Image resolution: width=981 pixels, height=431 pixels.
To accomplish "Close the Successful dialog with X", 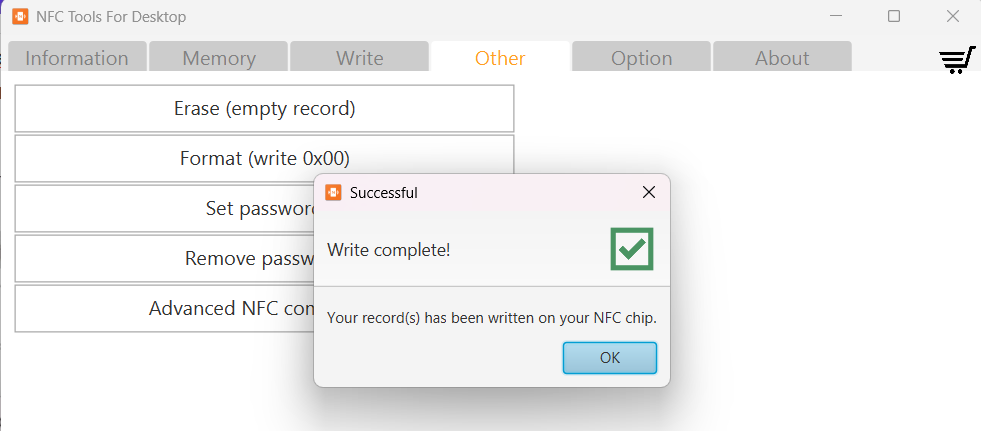I will pos(648,192).
